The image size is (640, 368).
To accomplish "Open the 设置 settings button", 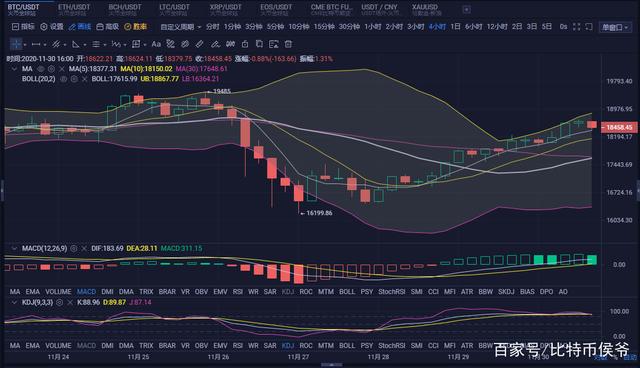I will tap(52, 27).
